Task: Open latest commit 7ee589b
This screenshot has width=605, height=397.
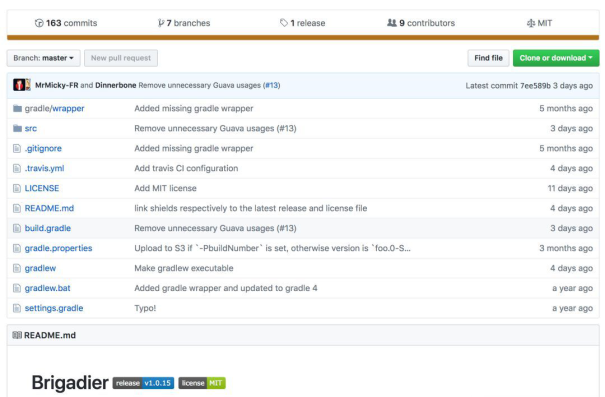Action: (x=535, y=86)
